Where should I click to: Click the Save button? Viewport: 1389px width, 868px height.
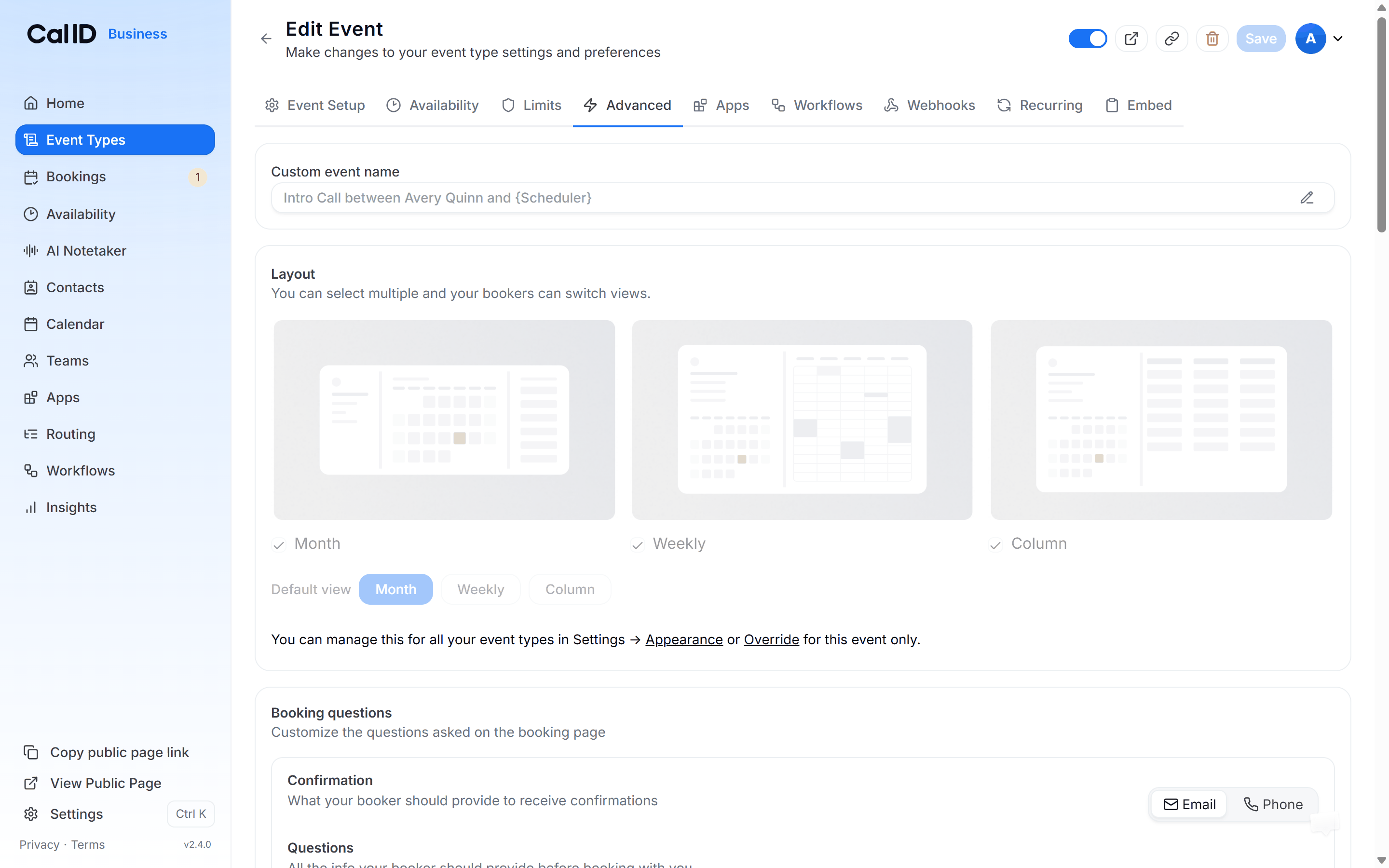(x=1260, y=39)
